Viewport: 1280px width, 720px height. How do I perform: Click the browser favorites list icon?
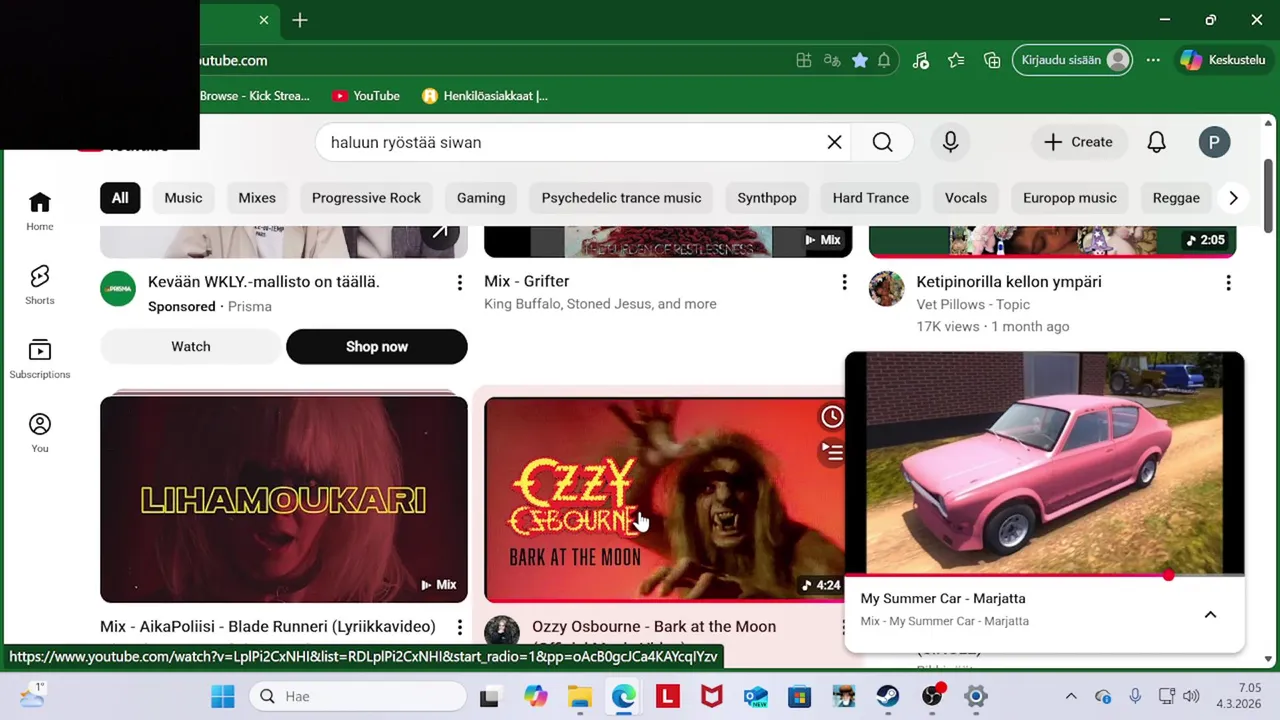(x=956, y=60)
